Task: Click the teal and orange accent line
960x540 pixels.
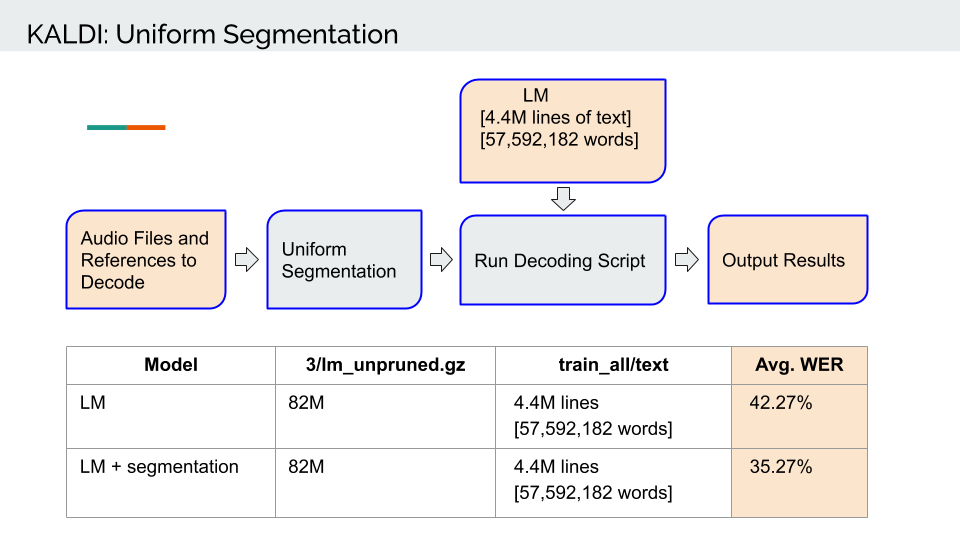Action: tap(126, 127)
